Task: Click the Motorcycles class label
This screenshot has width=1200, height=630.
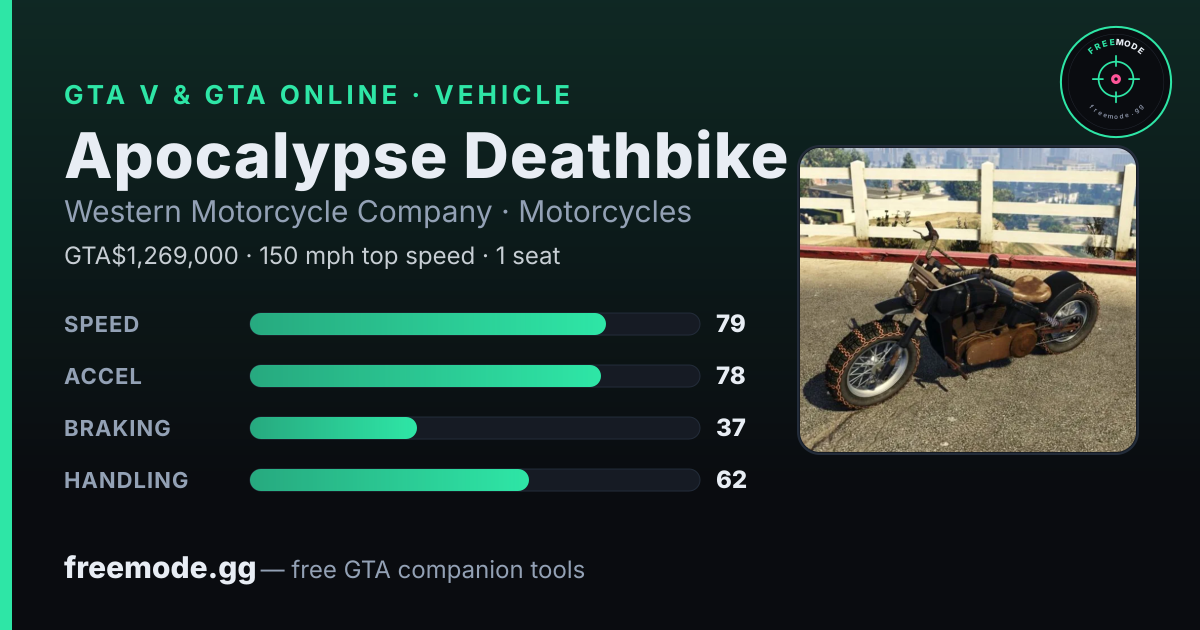Action: coord(605,212)
